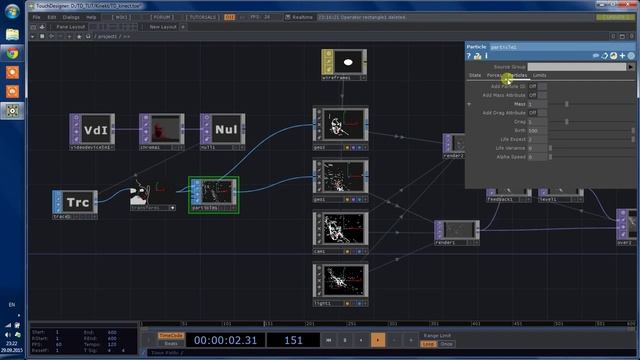Select the particle1 node

[213, 195]
